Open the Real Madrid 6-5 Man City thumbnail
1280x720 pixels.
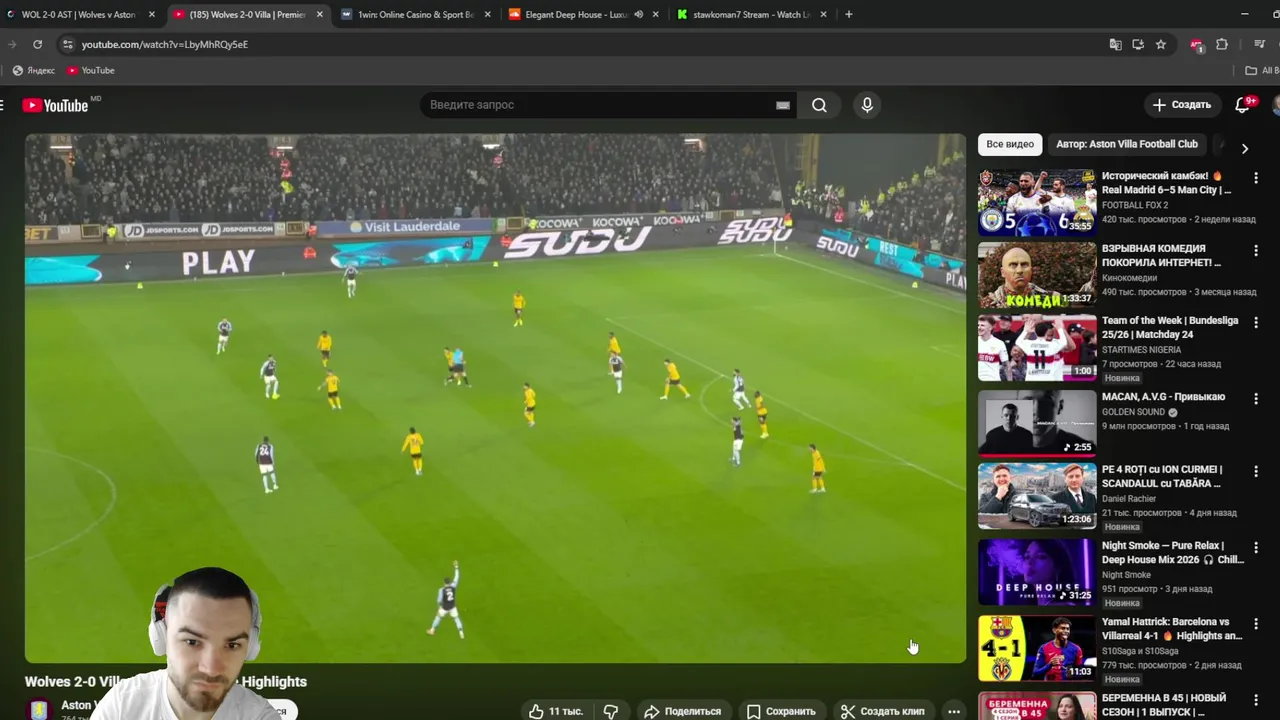pos(1037,202)
